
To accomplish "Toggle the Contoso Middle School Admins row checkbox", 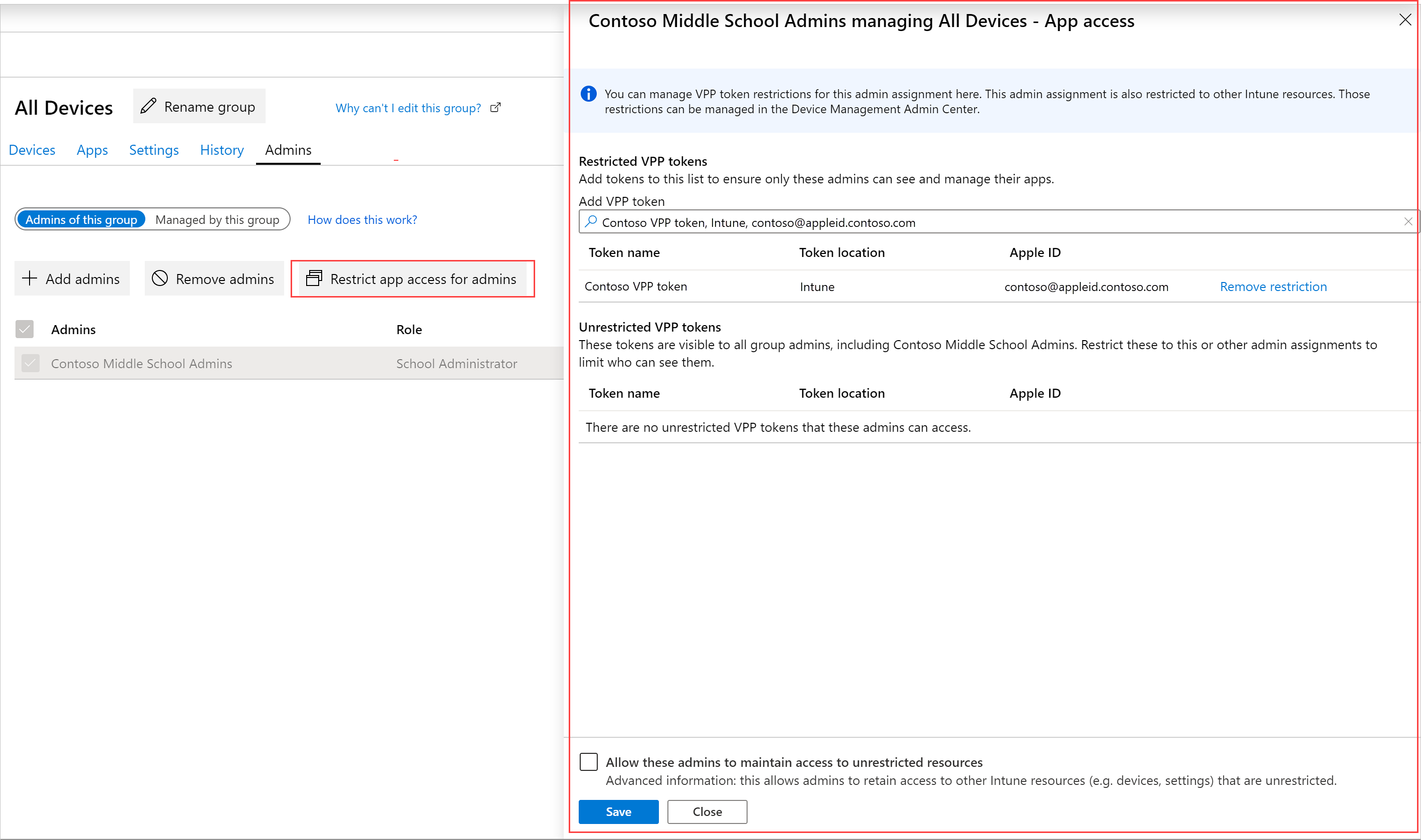I will [x=31, y=363].
